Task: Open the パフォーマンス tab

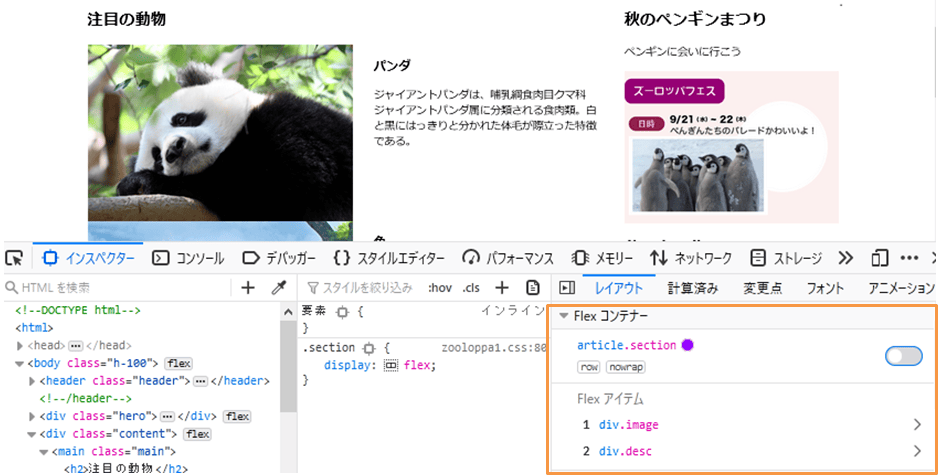Action: [x=508, y=258]
